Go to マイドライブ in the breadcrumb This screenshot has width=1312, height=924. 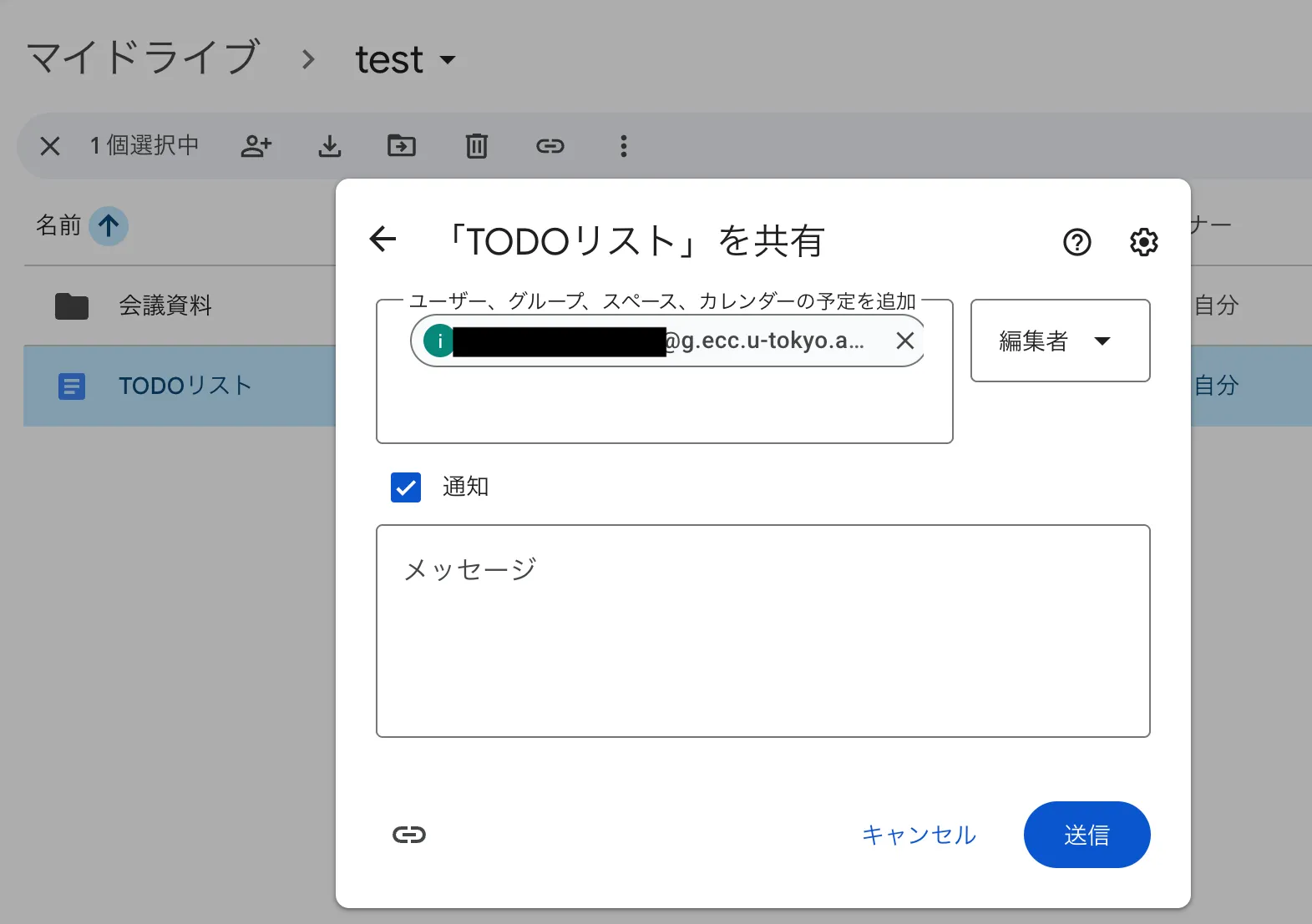tap(144, 58)
